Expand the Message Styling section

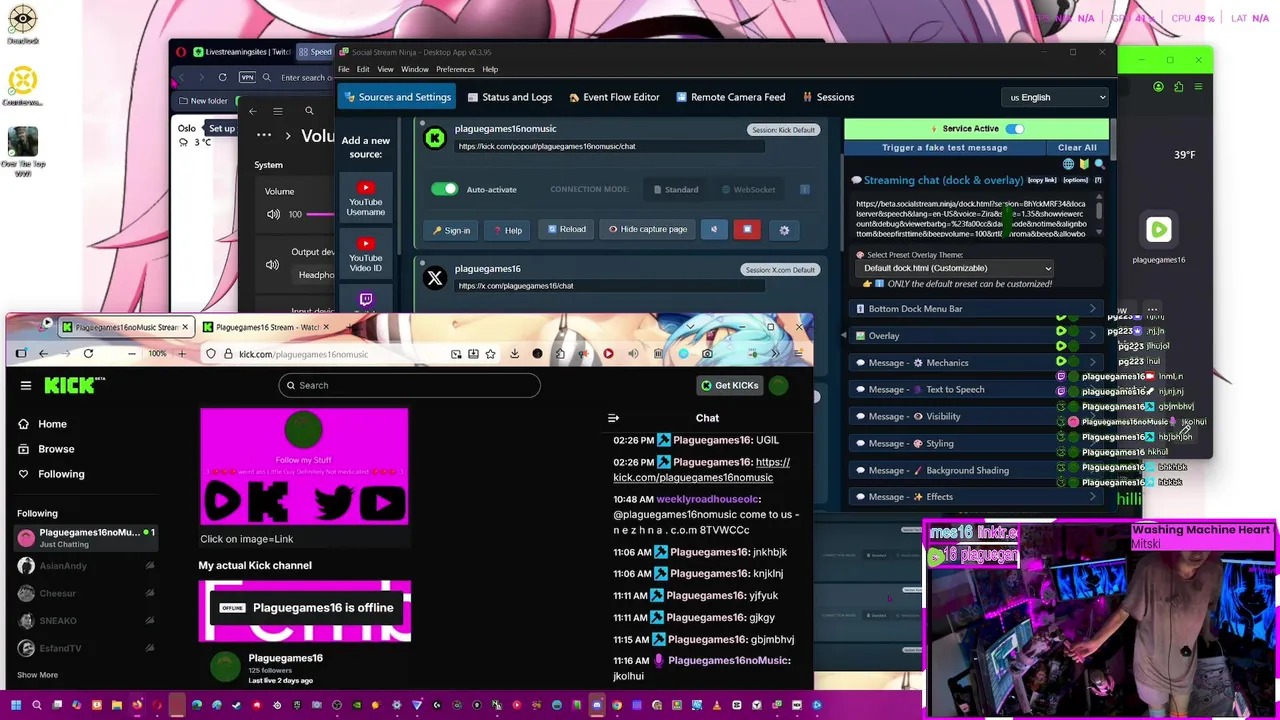976,444
